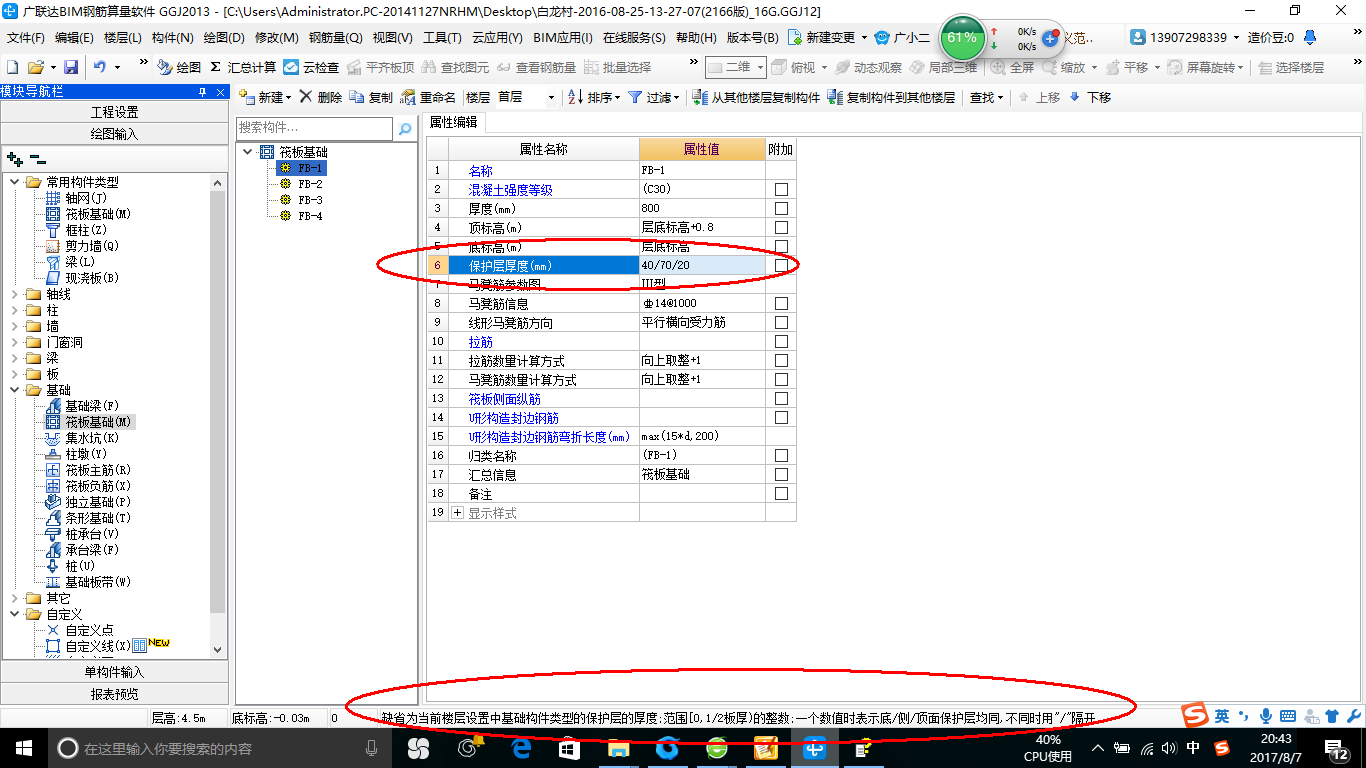Click 新建变更 toolbar button

826,37
